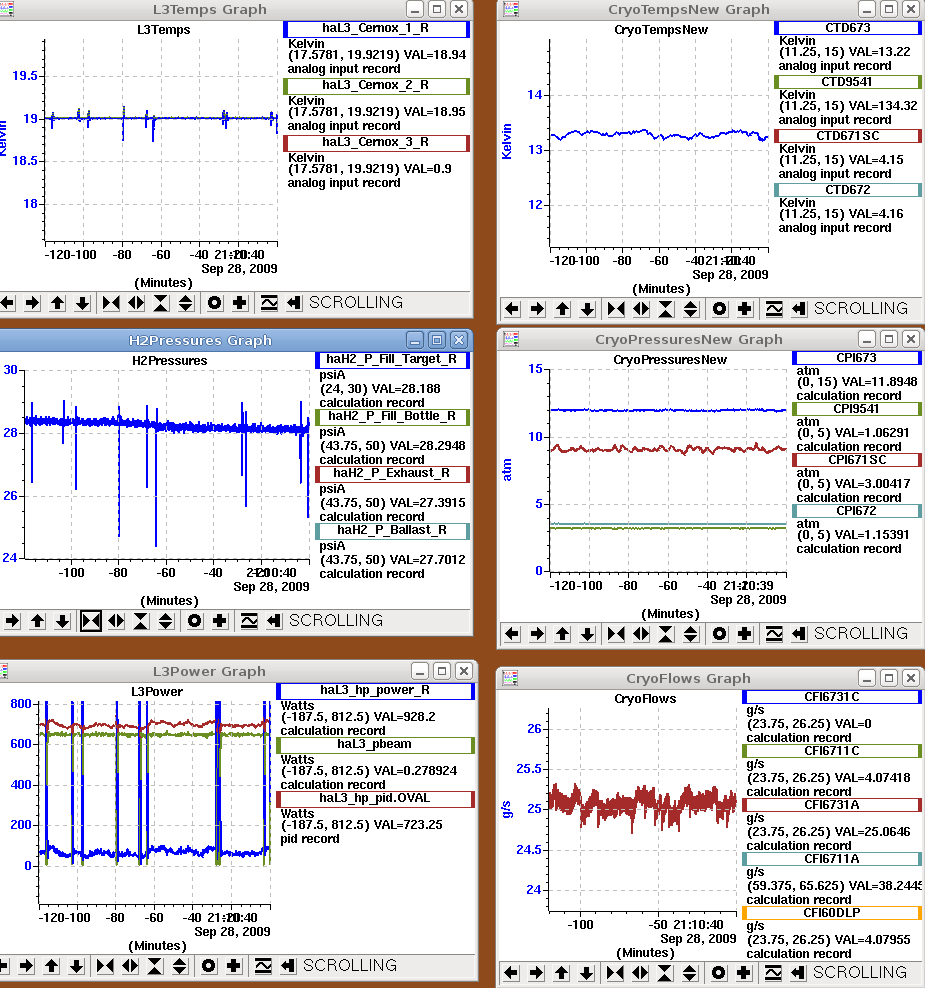Compress the time axis in L3Power Graph
925x988 pixels.
tap(105, 966)
